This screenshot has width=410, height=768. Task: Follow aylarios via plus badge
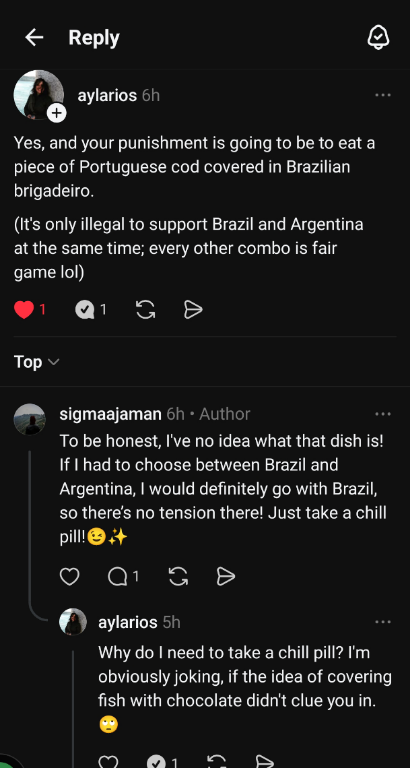pos(57,114)
